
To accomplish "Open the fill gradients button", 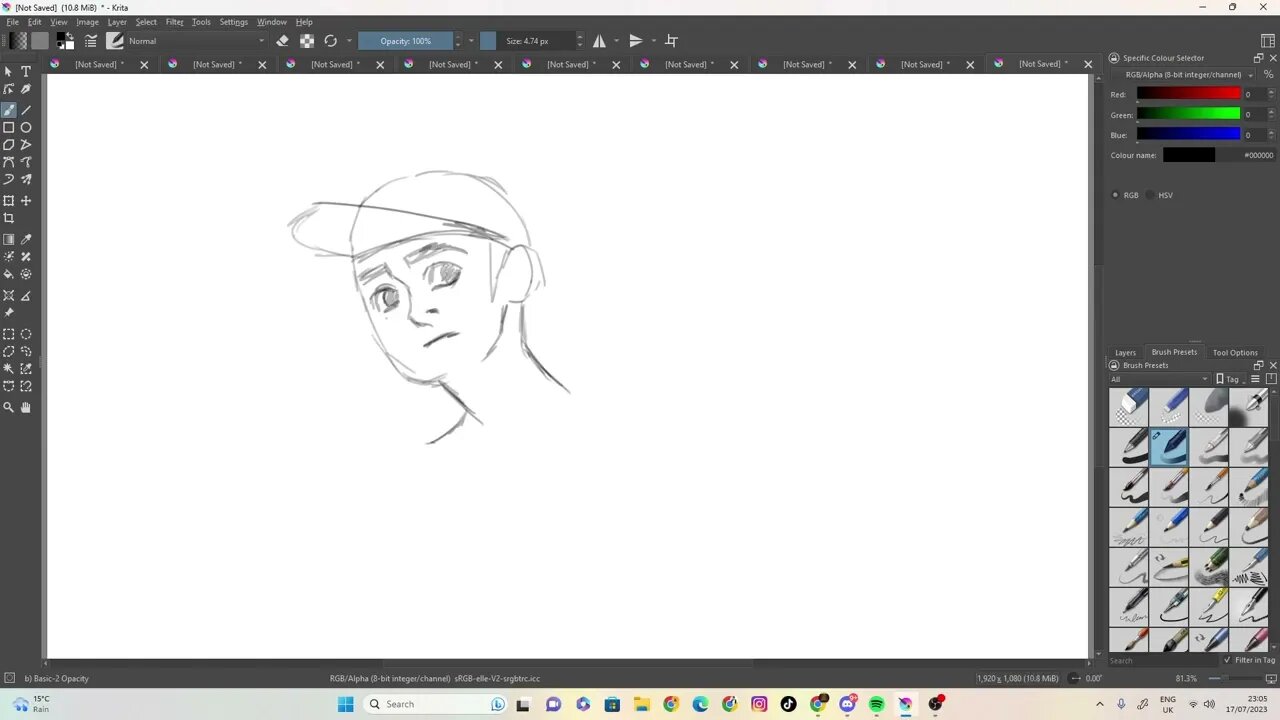I will [x=17, y=41].
